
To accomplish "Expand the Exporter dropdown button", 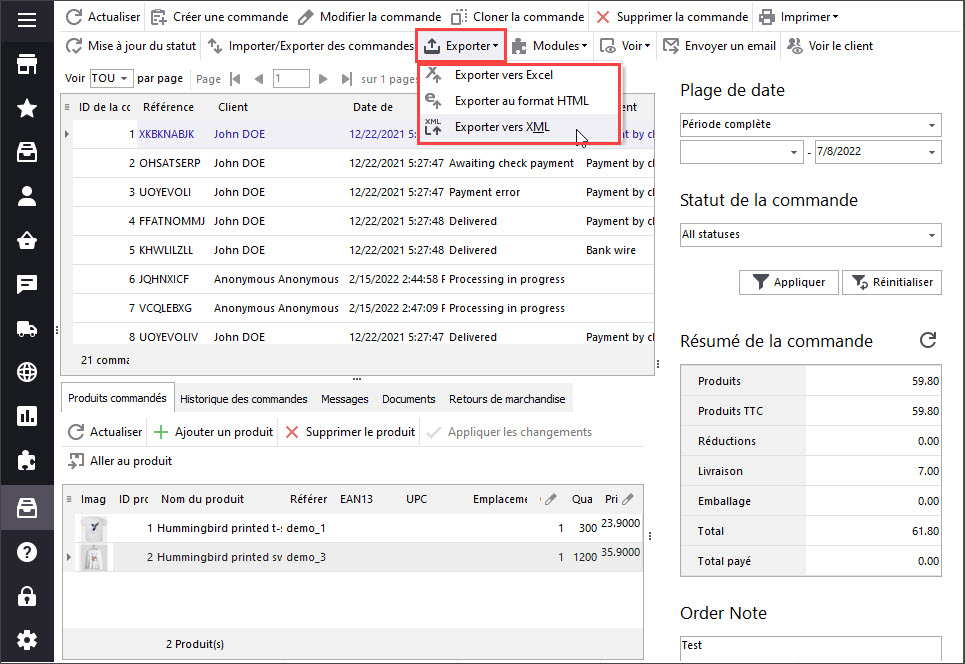I will [x=461, y=46].
